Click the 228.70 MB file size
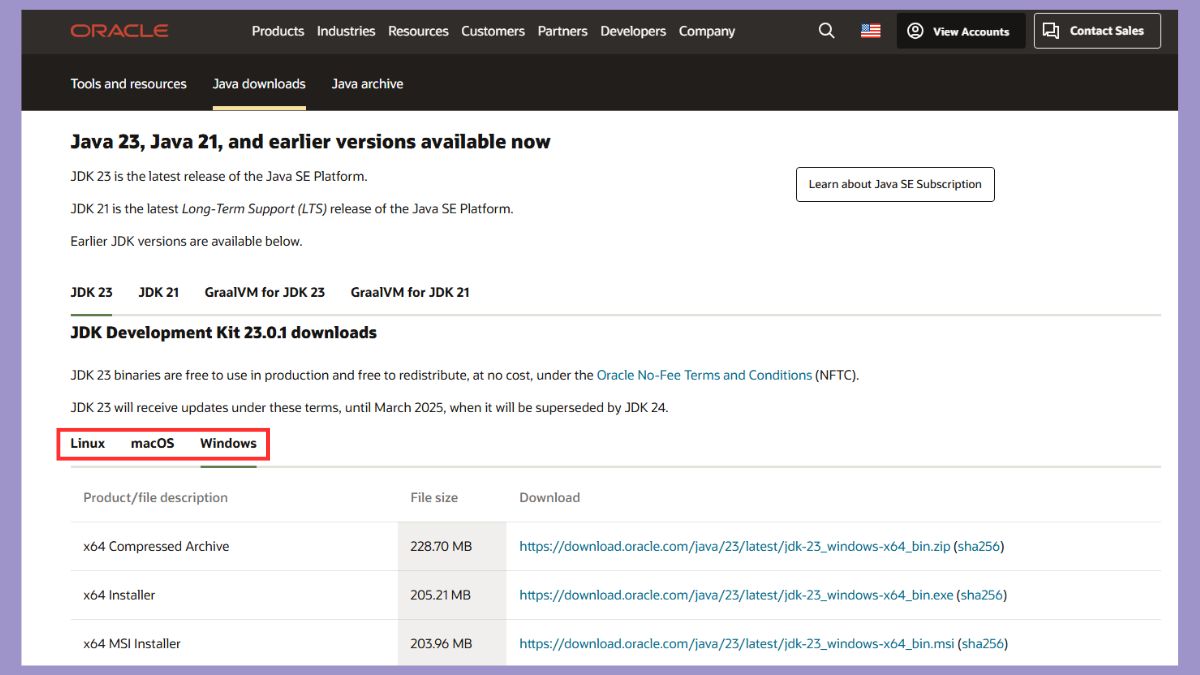Viewport: 1200px width, 675px height. 441,547
